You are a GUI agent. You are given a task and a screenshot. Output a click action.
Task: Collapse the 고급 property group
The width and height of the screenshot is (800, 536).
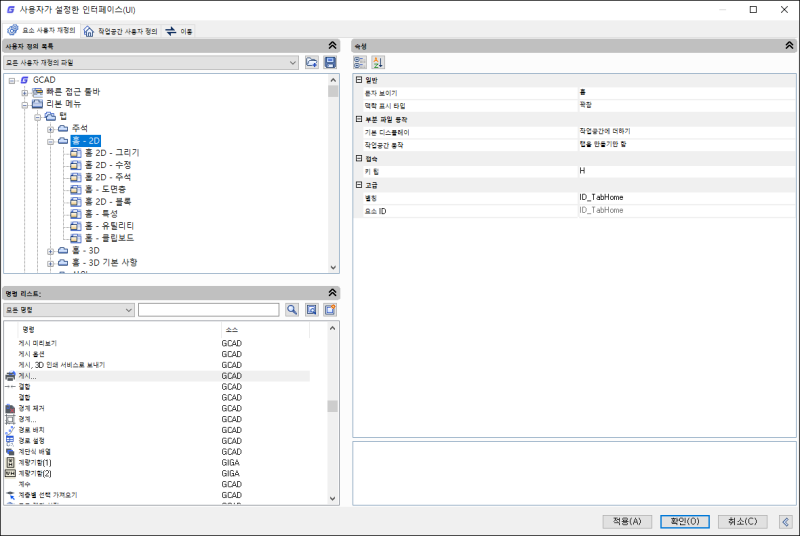(x=359, y=185)
